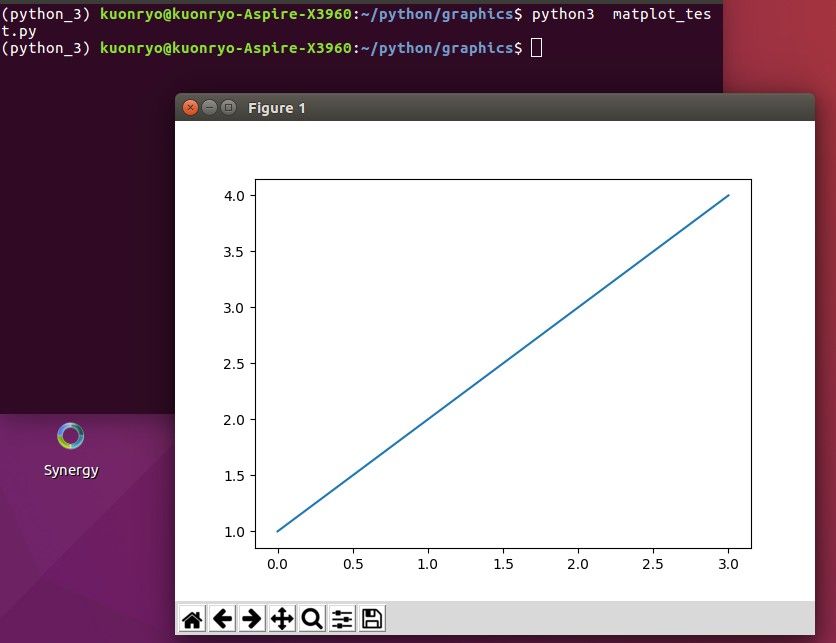Viewport: 836px width, 643px height.
Task: Click the Synergy label text on the desktop
Action: [71, 470]
